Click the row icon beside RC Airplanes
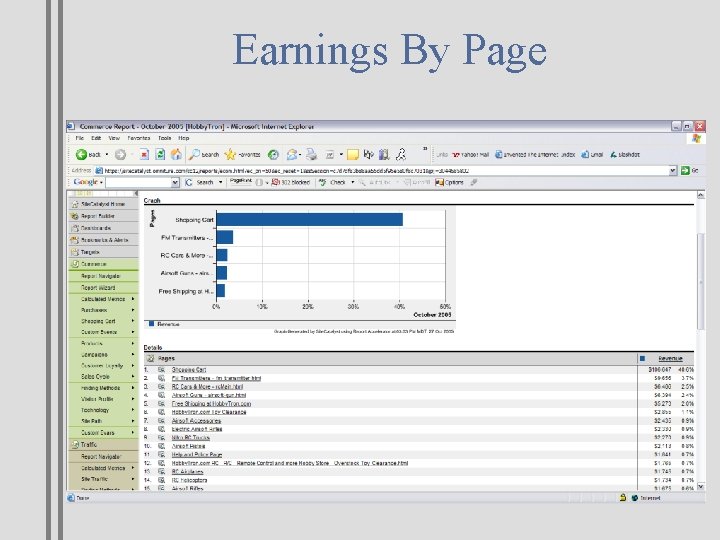Screen dimensions: 720x540 coord(161,472)
